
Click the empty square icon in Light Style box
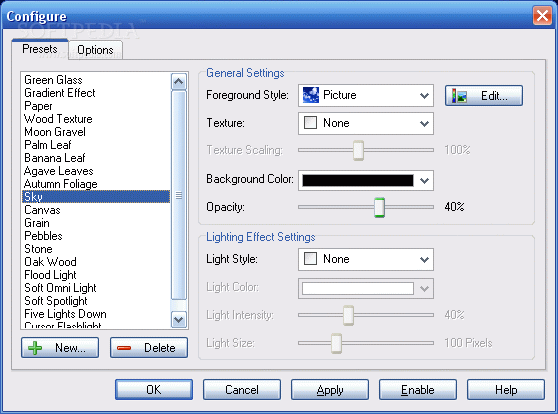coord(310,259)
